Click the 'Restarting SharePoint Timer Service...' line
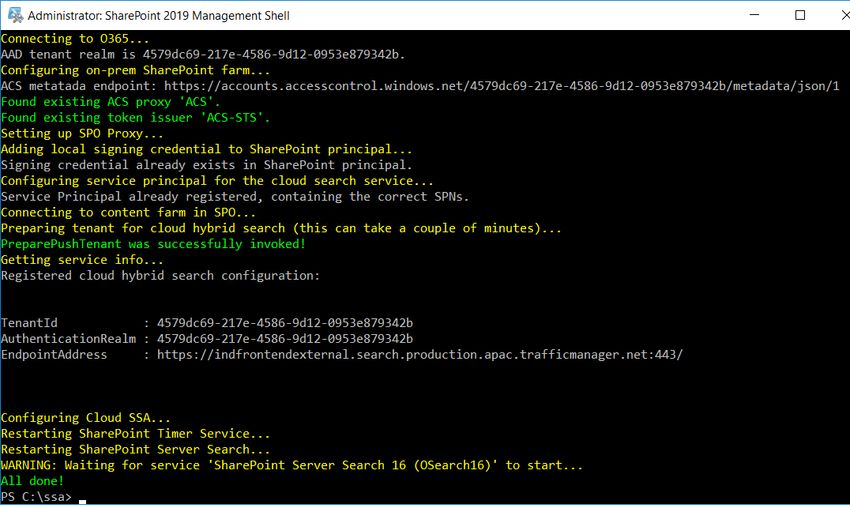Image resolution: width=850 pixels, height=508 pixels. pos(135,434)
